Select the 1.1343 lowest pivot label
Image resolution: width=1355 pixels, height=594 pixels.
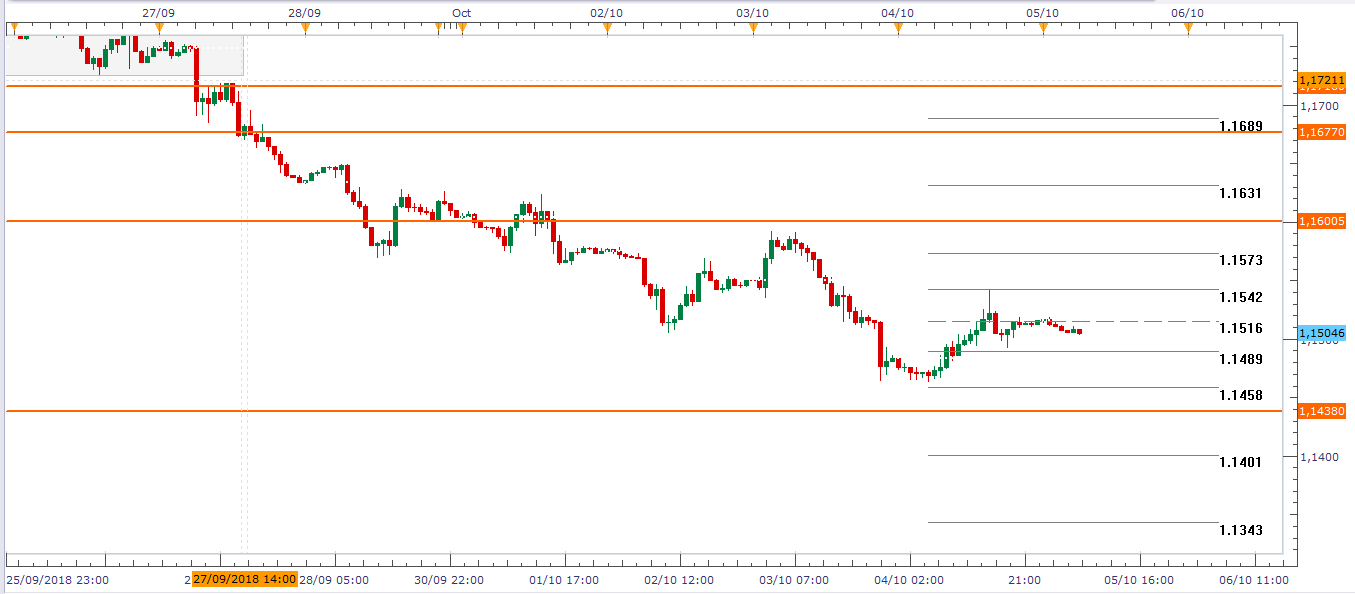(1240, 530)
